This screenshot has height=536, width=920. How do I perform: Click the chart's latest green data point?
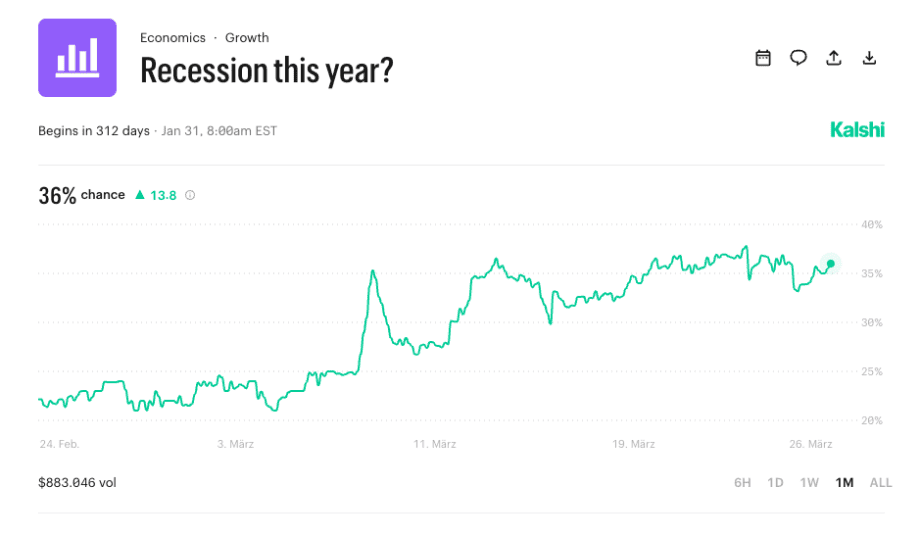(x=831, y=264)
